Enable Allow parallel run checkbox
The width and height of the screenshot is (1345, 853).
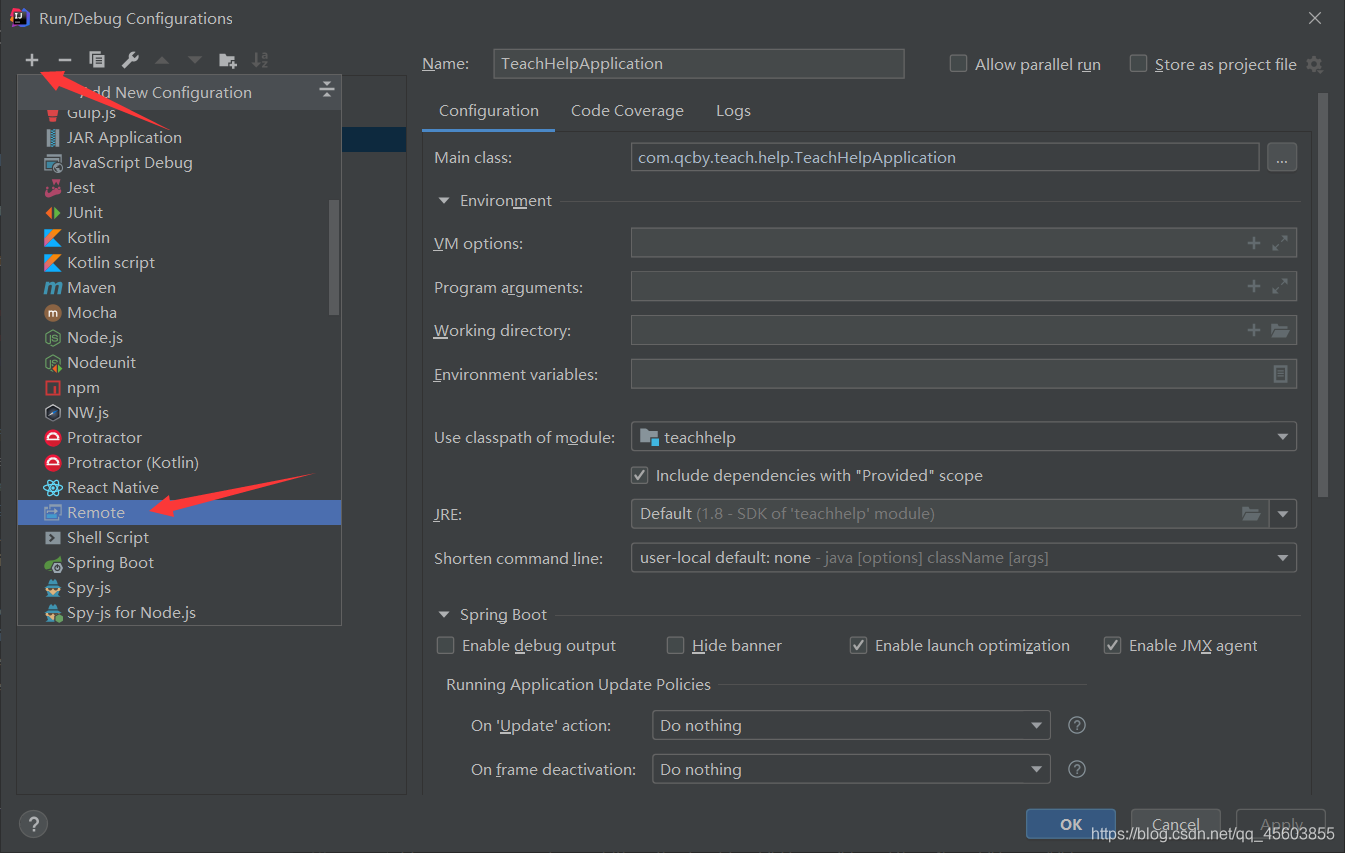(x=958, y=64)
